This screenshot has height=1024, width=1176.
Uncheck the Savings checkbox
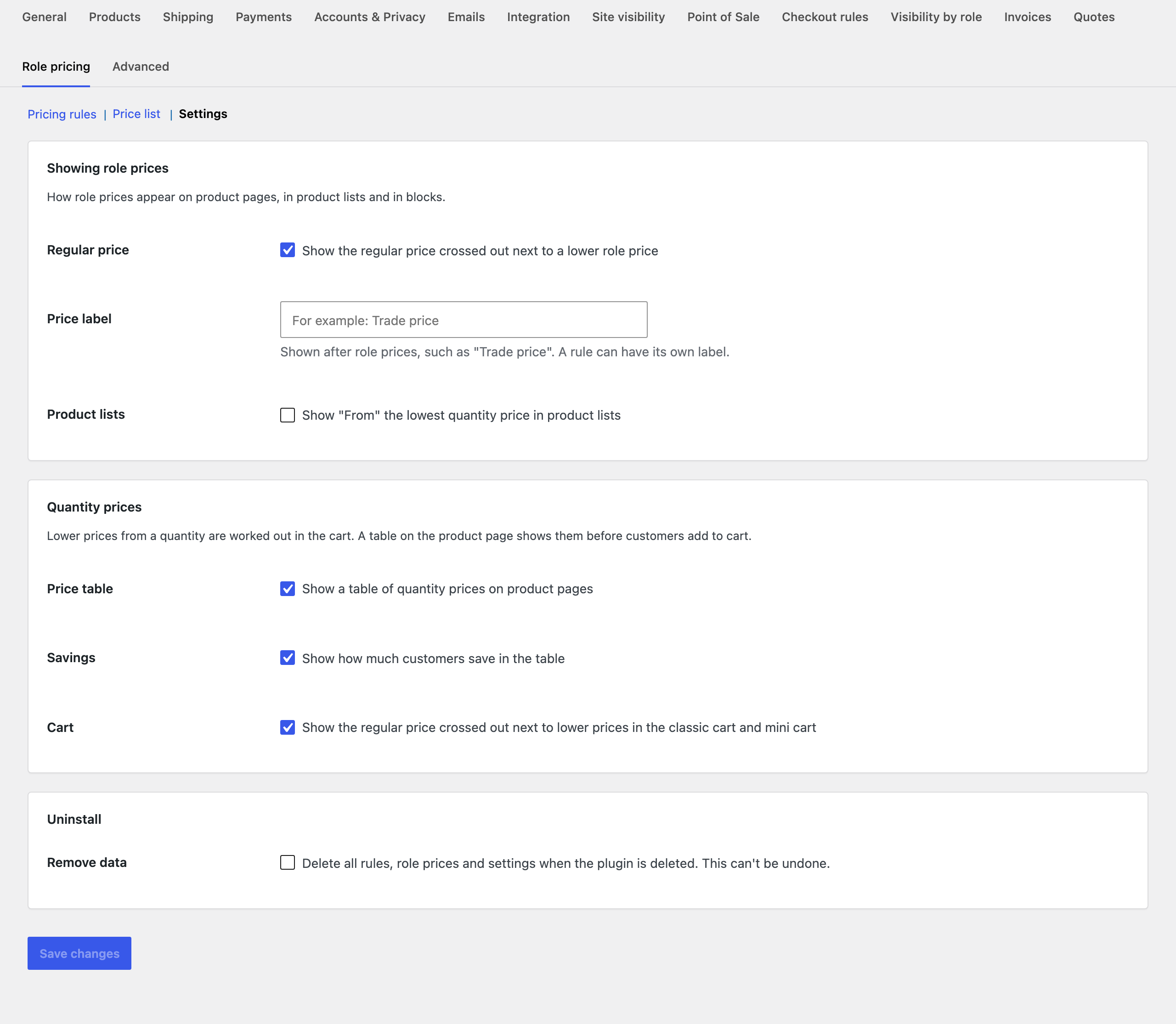coord(288,658)
